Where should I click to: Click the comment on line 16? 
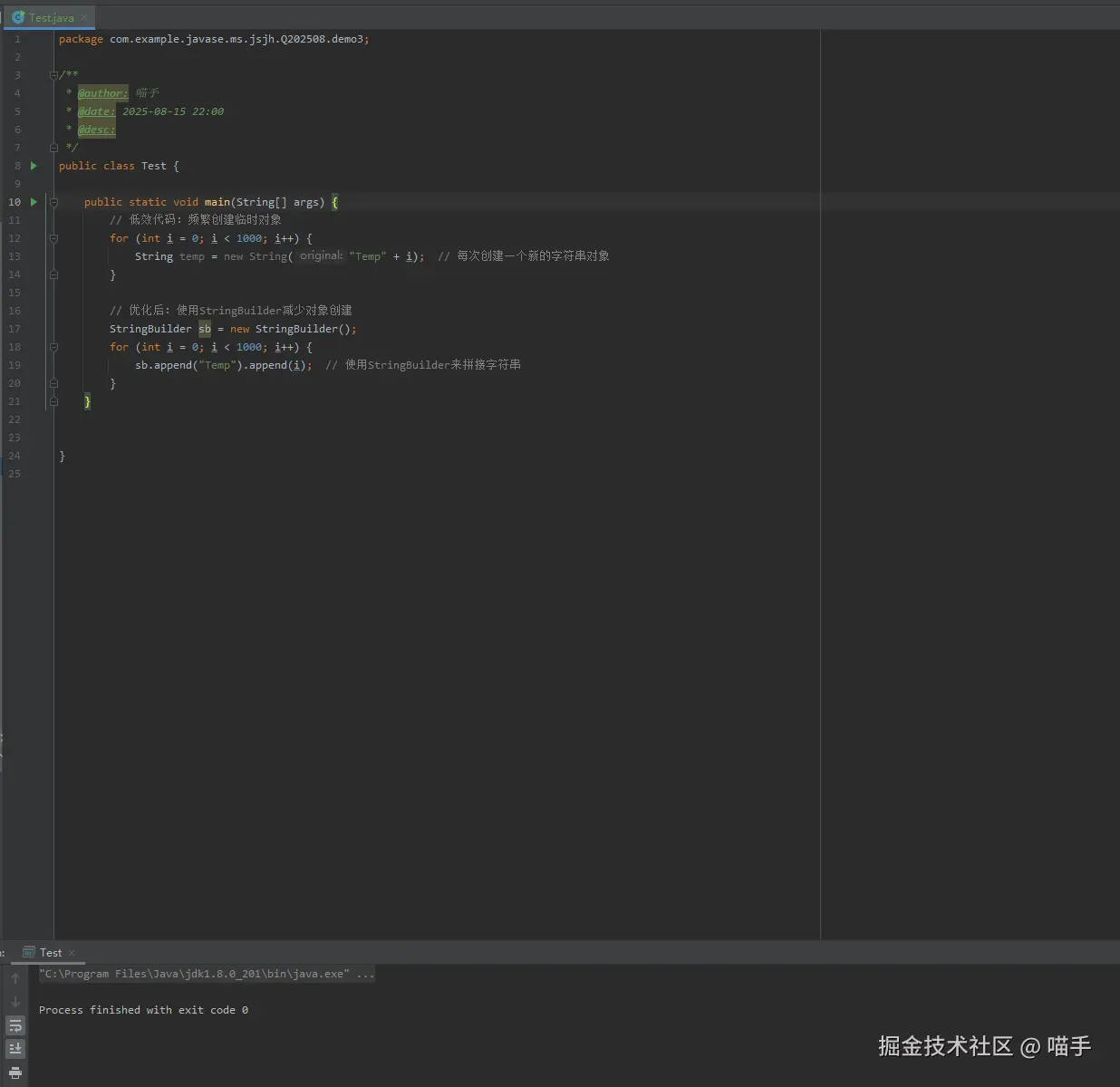pyautogui.click(x=231, y=311)
